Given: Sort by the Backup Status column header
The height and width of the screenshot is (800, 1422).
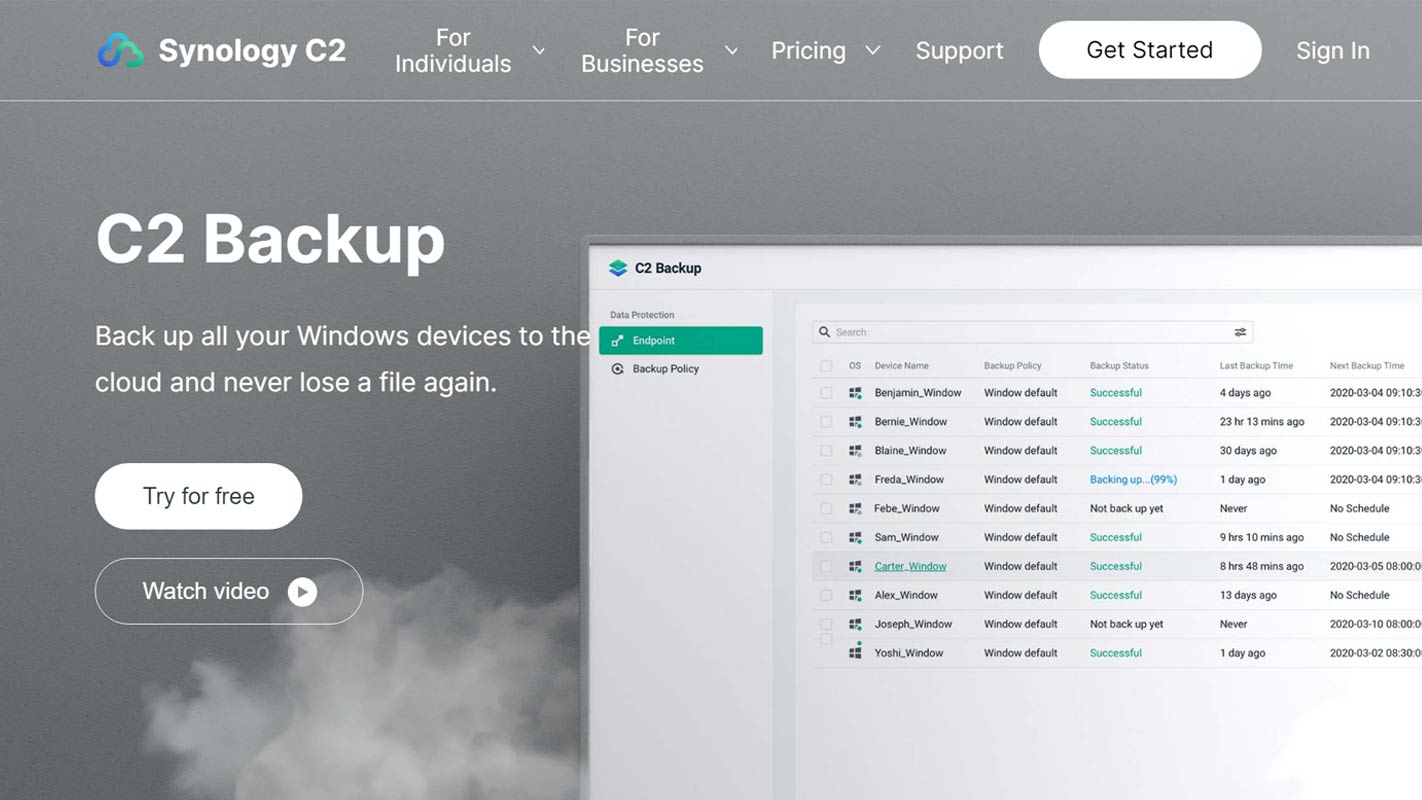Looking at the screenshot, I should click(1119, 366).
